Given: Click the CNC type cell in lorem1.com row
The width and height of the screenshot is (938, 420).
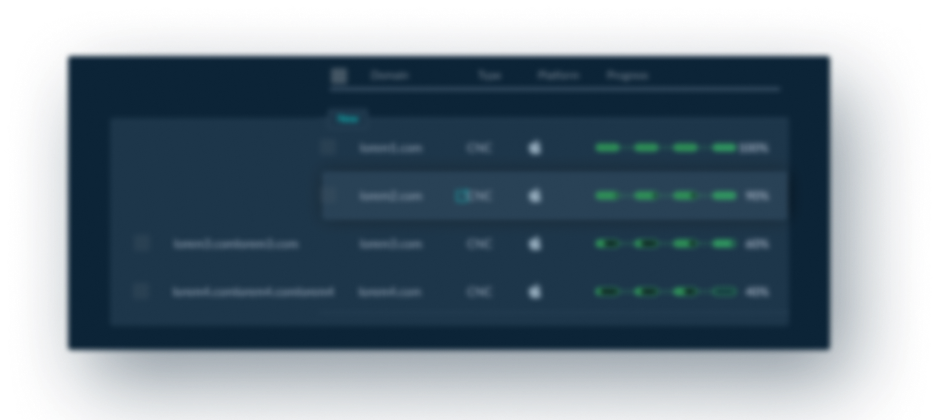Looking at the screenshot, I should pos(479,148).
